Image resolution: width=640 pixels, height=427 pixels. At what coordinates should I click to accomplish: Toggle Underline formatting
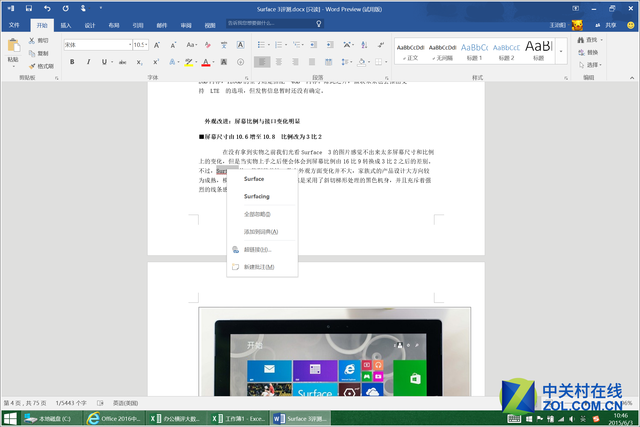[104, 62]
